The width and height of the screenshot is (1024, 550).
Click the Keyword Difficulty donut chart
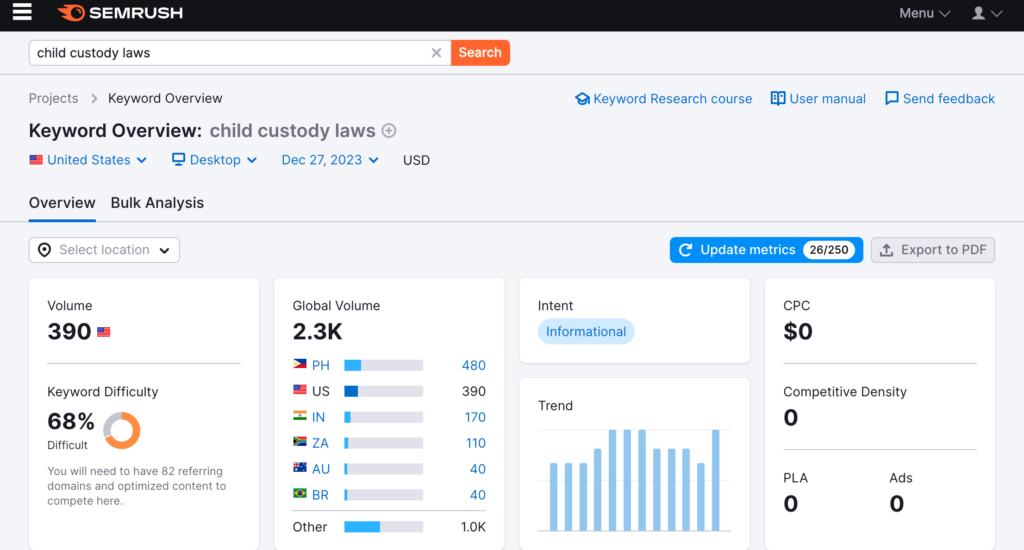point(122,430)
